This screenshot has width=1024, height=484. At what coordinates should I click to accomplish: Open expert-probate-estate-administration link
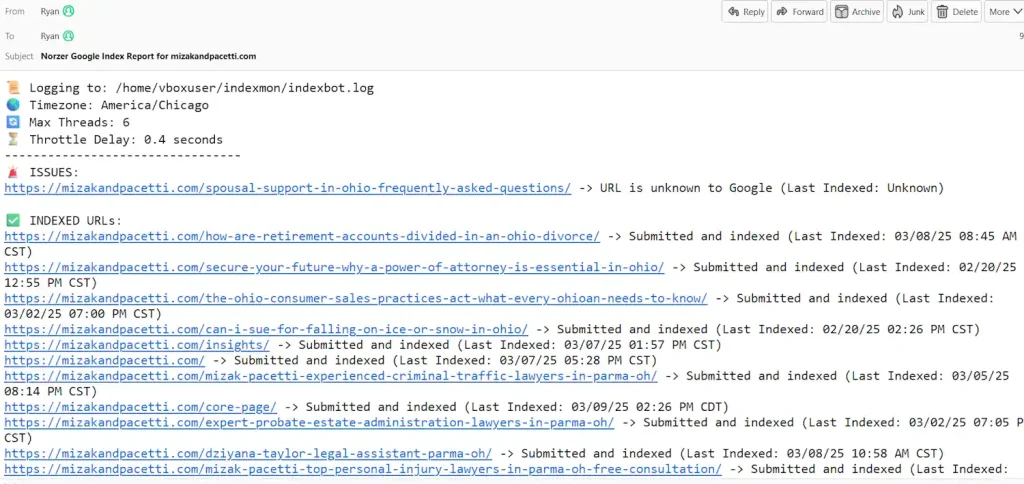pos(309,422)
